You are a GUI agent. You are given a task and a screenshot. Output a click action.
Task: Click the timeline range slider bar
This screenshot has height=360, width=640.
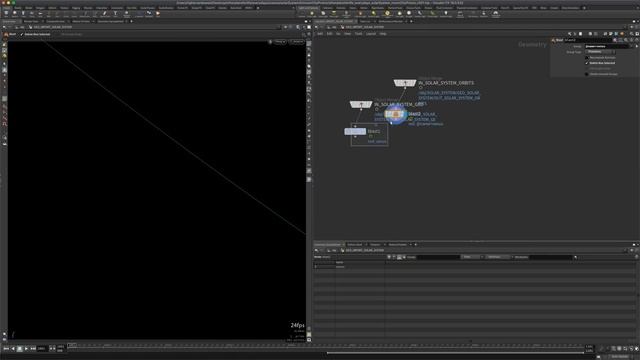455,353
